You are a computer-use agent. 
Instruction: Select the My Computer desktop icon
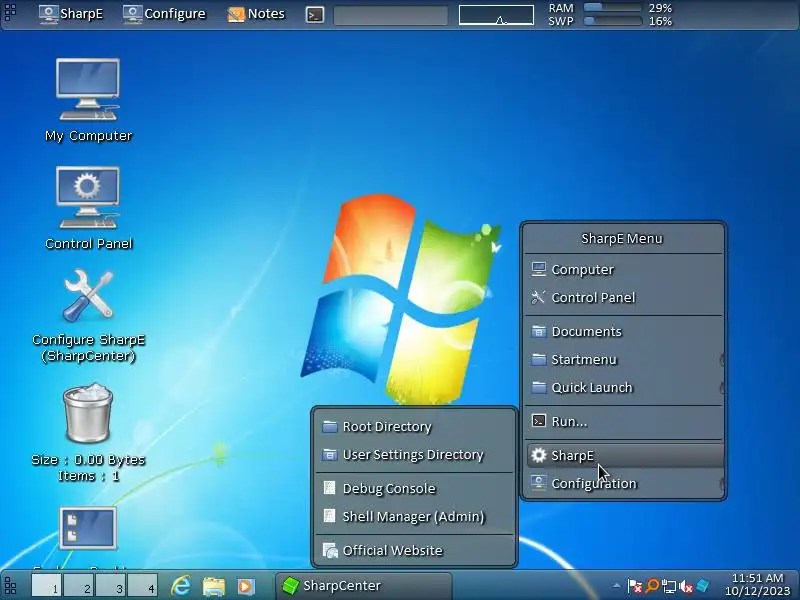tap(88, 99)
